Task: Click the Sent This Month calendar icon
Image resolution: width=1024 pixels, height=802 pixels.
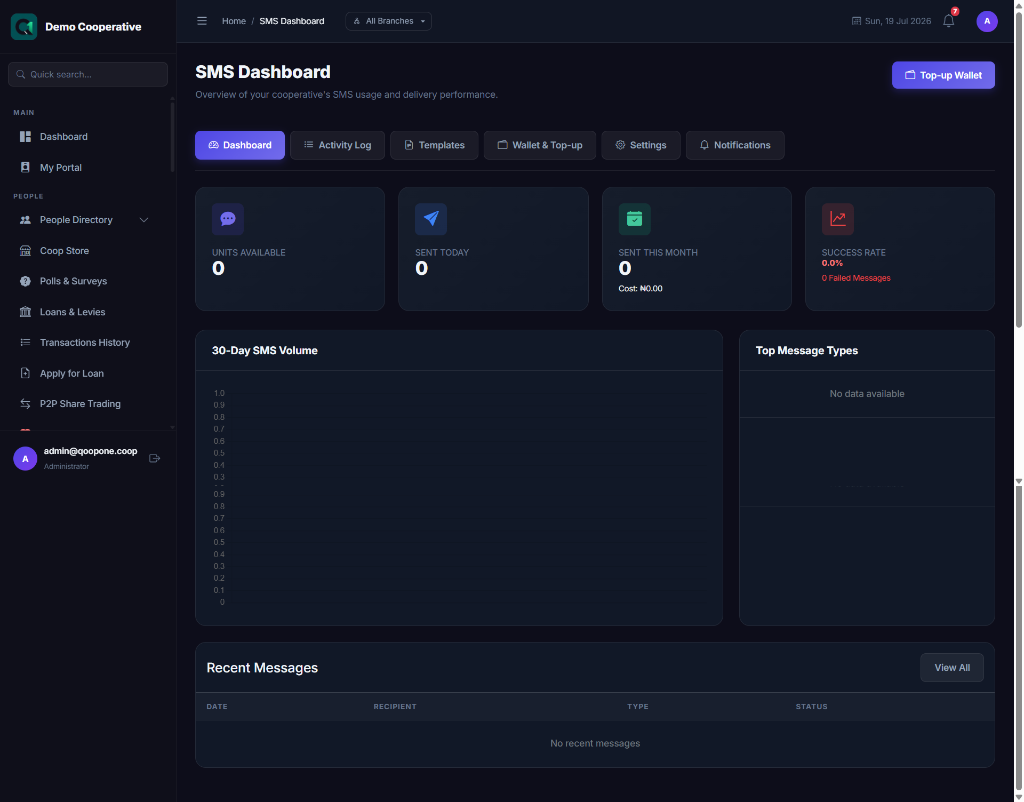Action: 635,219
